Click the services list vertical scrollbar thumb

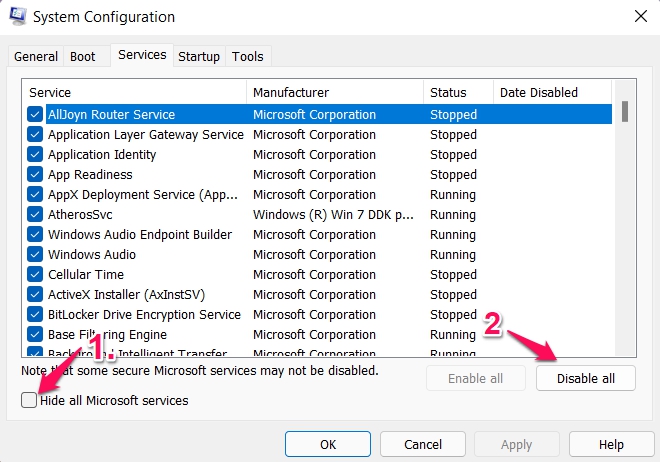tap(625, 111)
